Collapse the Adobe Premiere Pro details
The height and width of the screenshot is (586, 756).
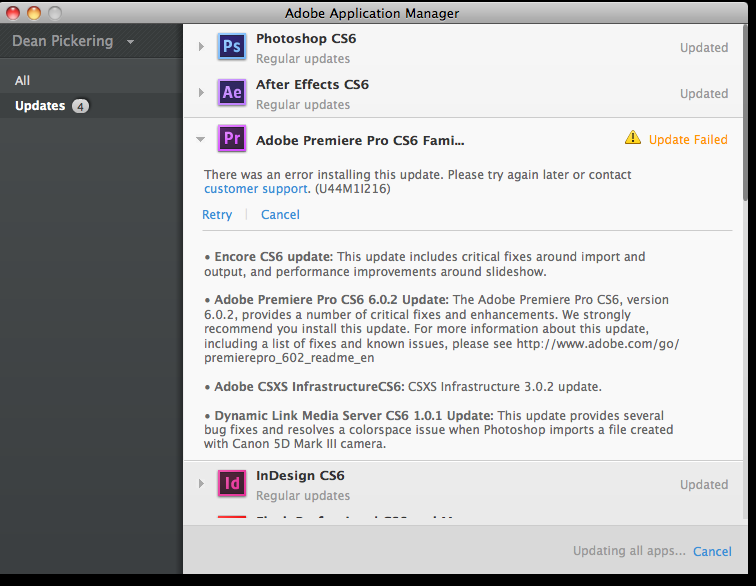point(202,140)
